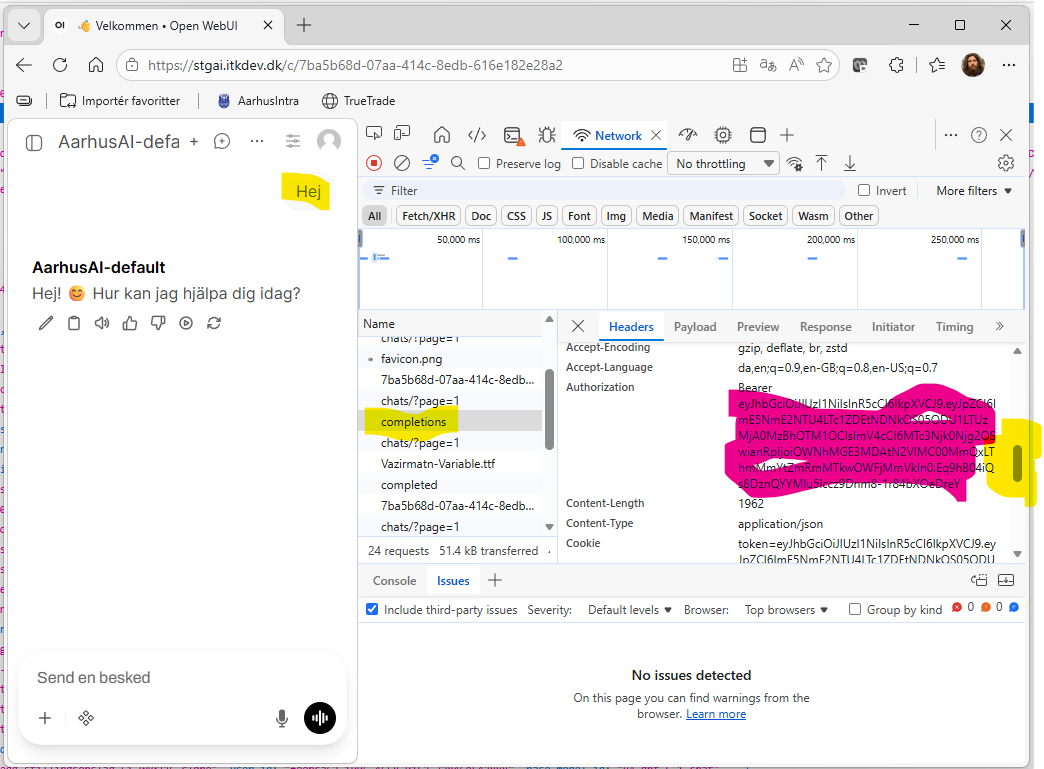The image size is (1044, 769).
Task: Start voice call mode with waveform button
Action: (320, 718)
